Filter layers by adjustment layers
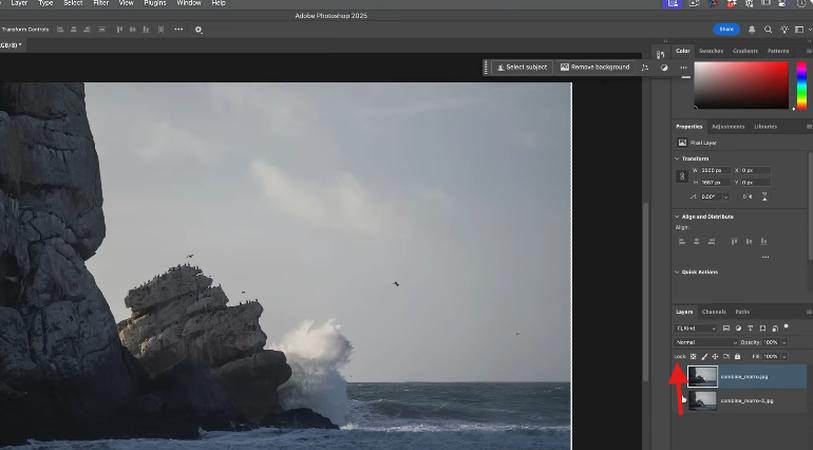Screen dimensions: 813x450 tap(738, 328)
